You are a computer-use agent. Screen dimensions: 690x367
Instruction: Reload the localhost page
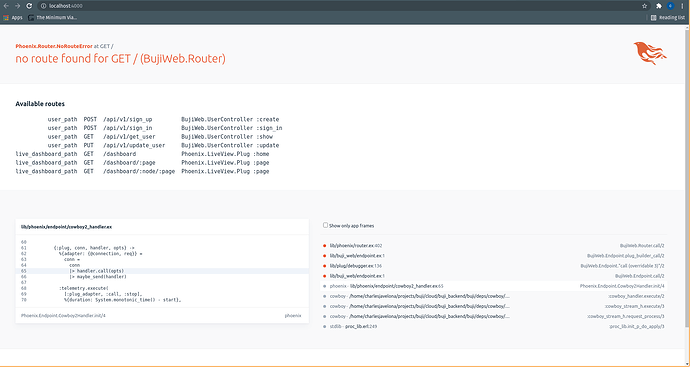click(x=29, y=6)
